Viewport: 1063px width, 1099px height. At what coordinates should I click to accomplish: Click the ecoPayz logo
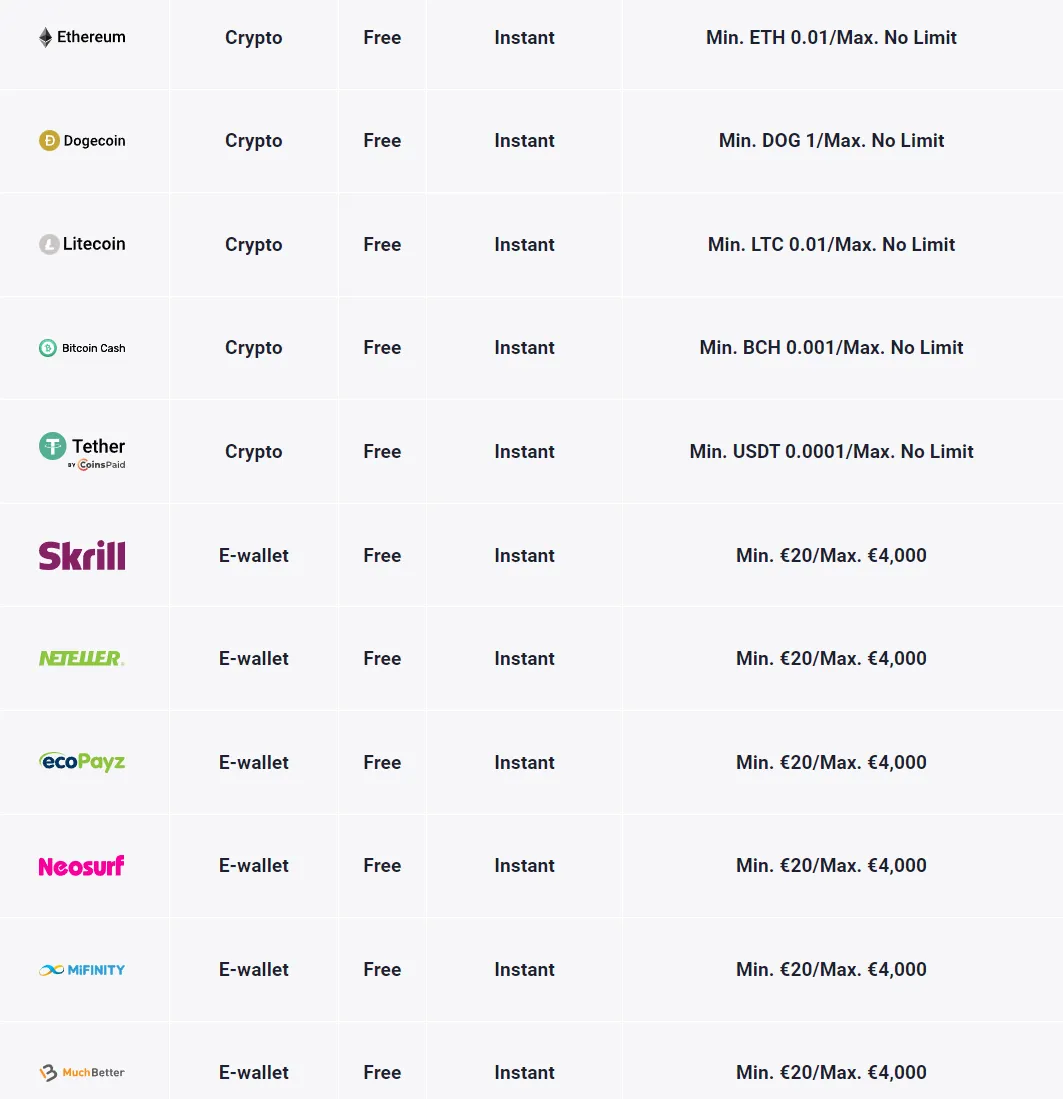point(82,762)
